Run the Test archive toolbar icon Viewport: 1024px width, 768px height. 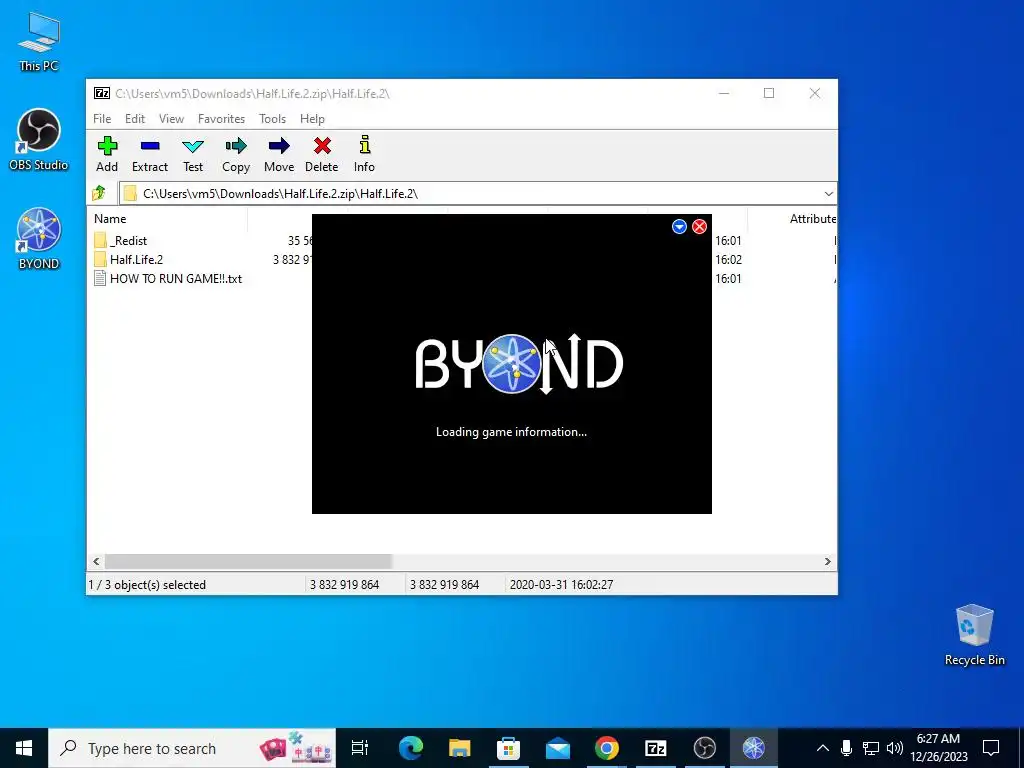pyautogui.click(x=193, y=155)
